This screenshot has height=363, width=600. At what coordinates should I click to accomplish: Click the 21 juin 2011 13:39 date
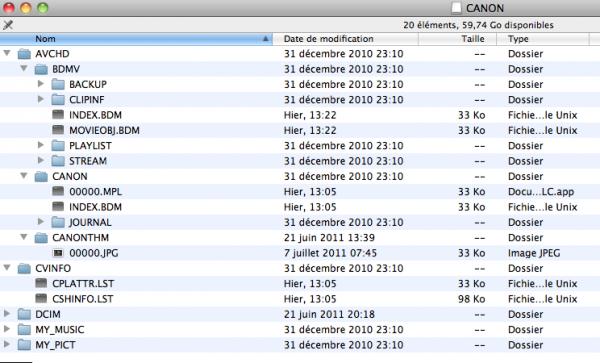pos(329,238)
